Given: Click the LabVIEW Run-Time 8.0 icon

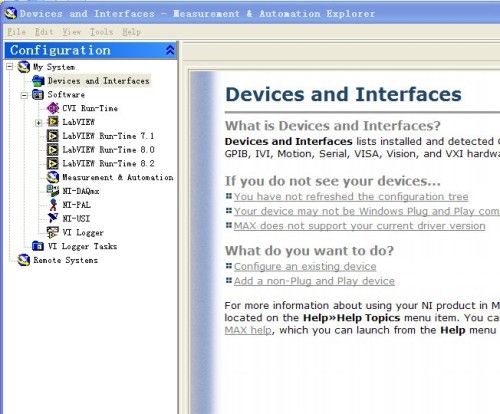Looking at the screenshot, I should pyautogui.click(x=53, y=150).
